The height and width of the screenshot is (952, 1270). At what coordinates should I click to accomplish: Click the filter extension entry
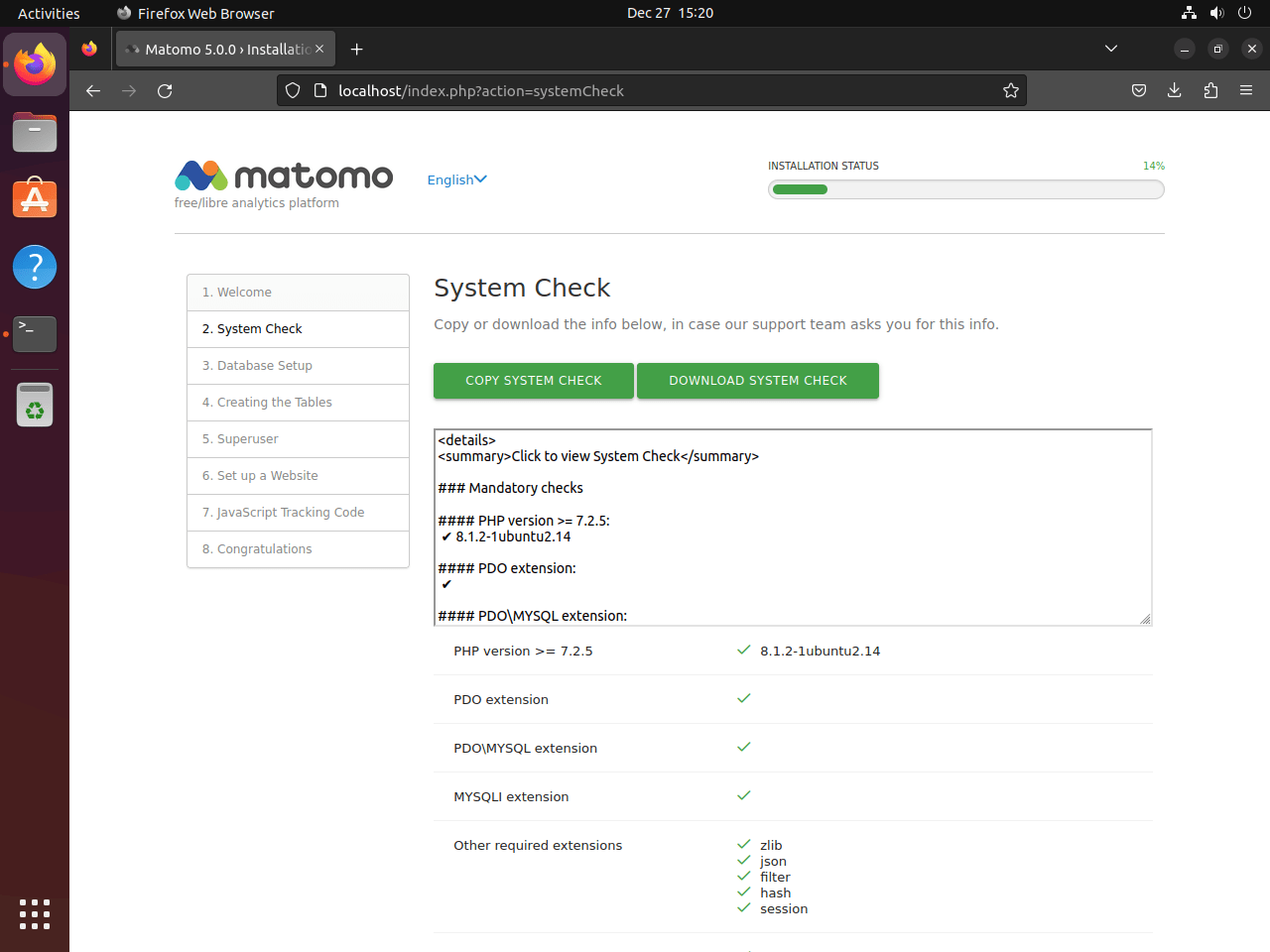775,878
